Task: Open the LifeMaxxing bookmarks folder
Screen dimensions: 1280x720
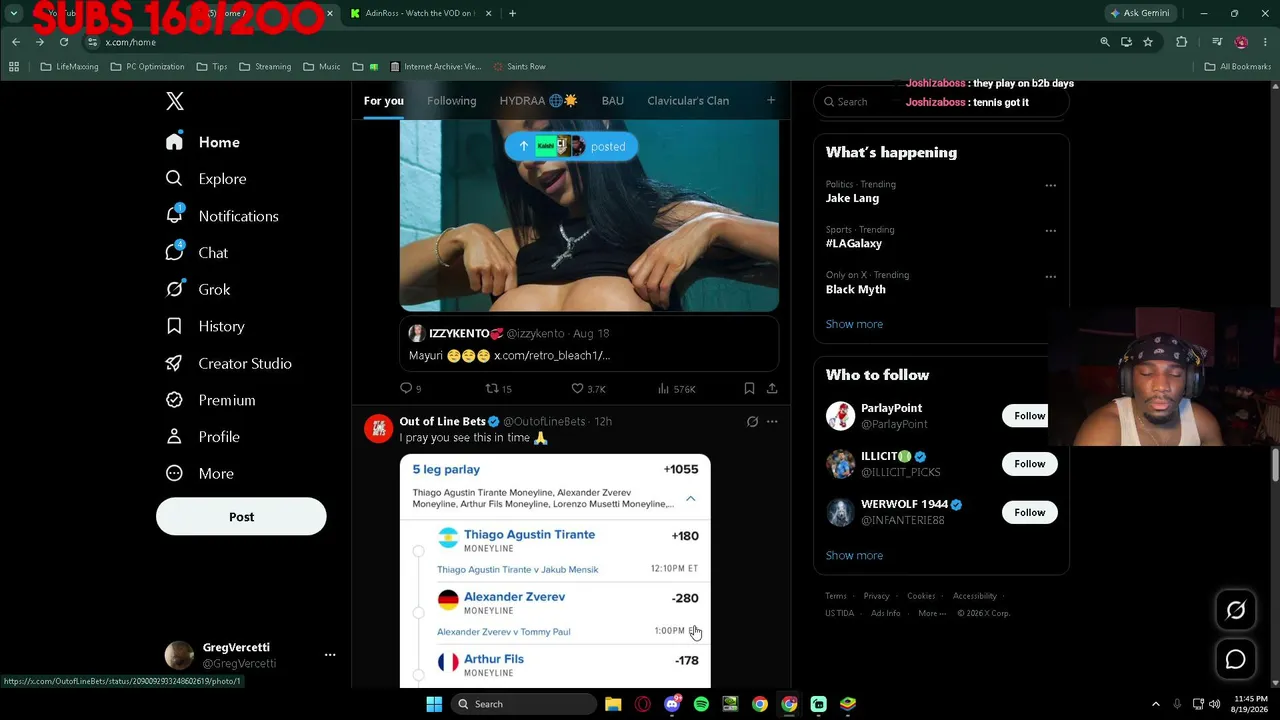Action: [69, 67]
